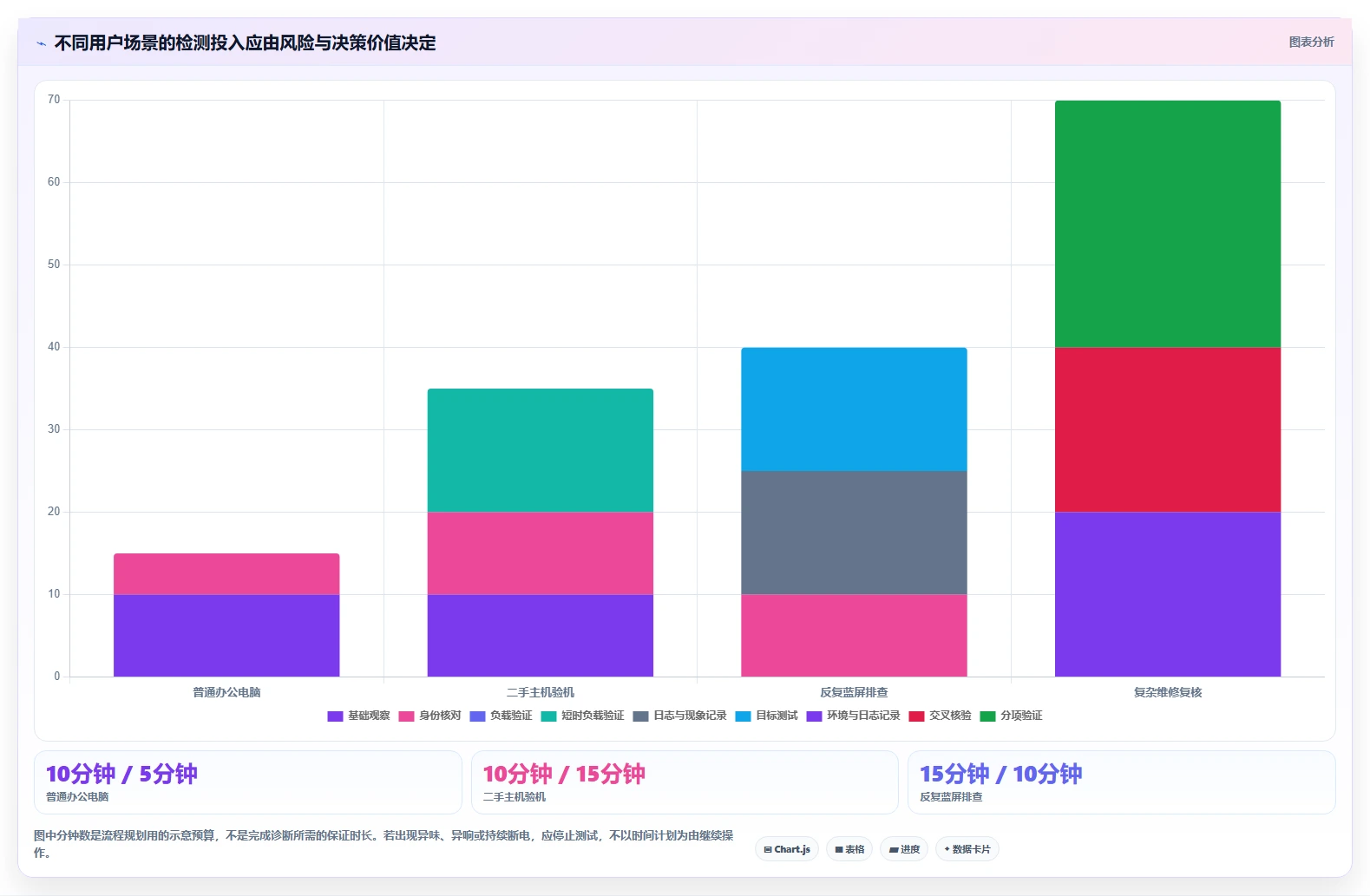Image resolution: width=1370 pixels, height=896 pixels.
Task: Select the 15分钟 / 10分钟 card for 反复蓝屏排查
Action: click(1122, 782)
